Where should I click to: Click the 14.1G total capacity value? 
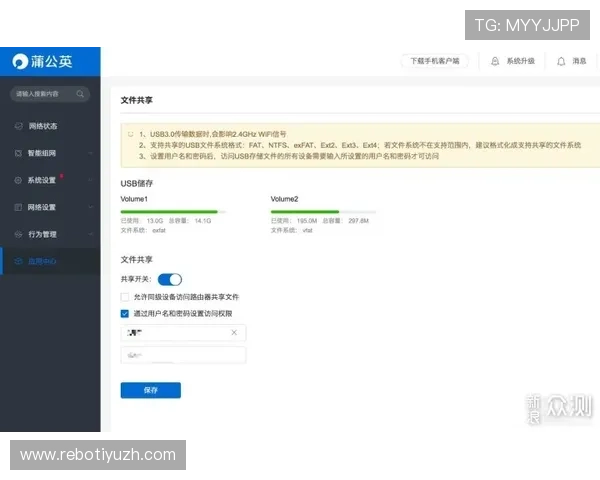203,221
